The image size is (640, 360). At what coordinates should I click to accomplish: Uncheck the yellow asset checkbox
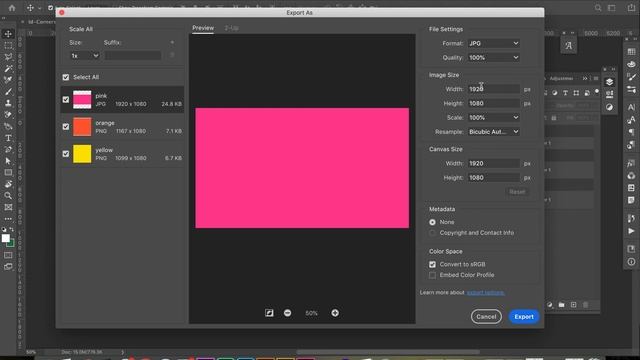click(x=66, y=154)
